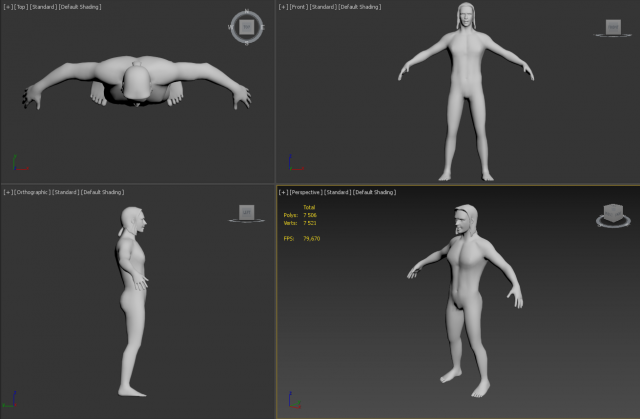
Task: Open the [Orthographic] view label menu
Action: coord(32,192)
